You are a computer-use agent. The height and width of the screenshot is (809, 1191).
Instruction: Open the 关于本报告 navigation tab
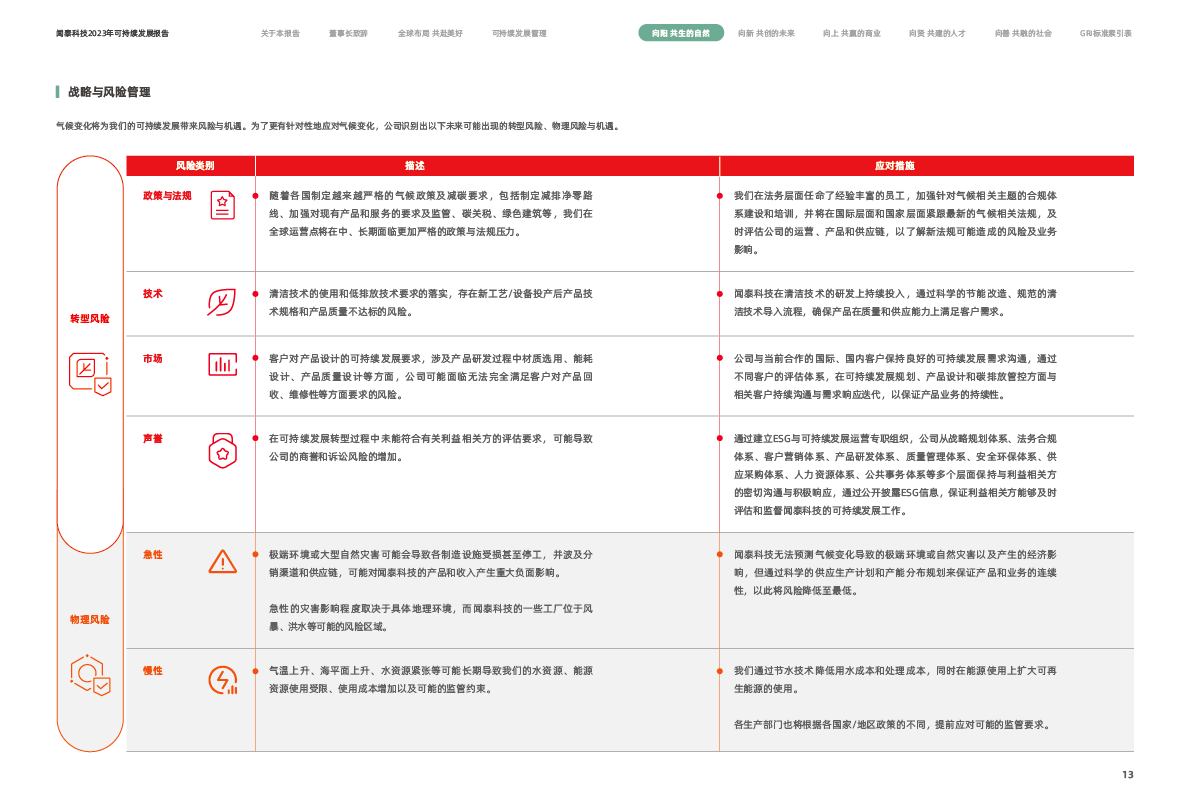pyautogui.click(x=280, y=33)
